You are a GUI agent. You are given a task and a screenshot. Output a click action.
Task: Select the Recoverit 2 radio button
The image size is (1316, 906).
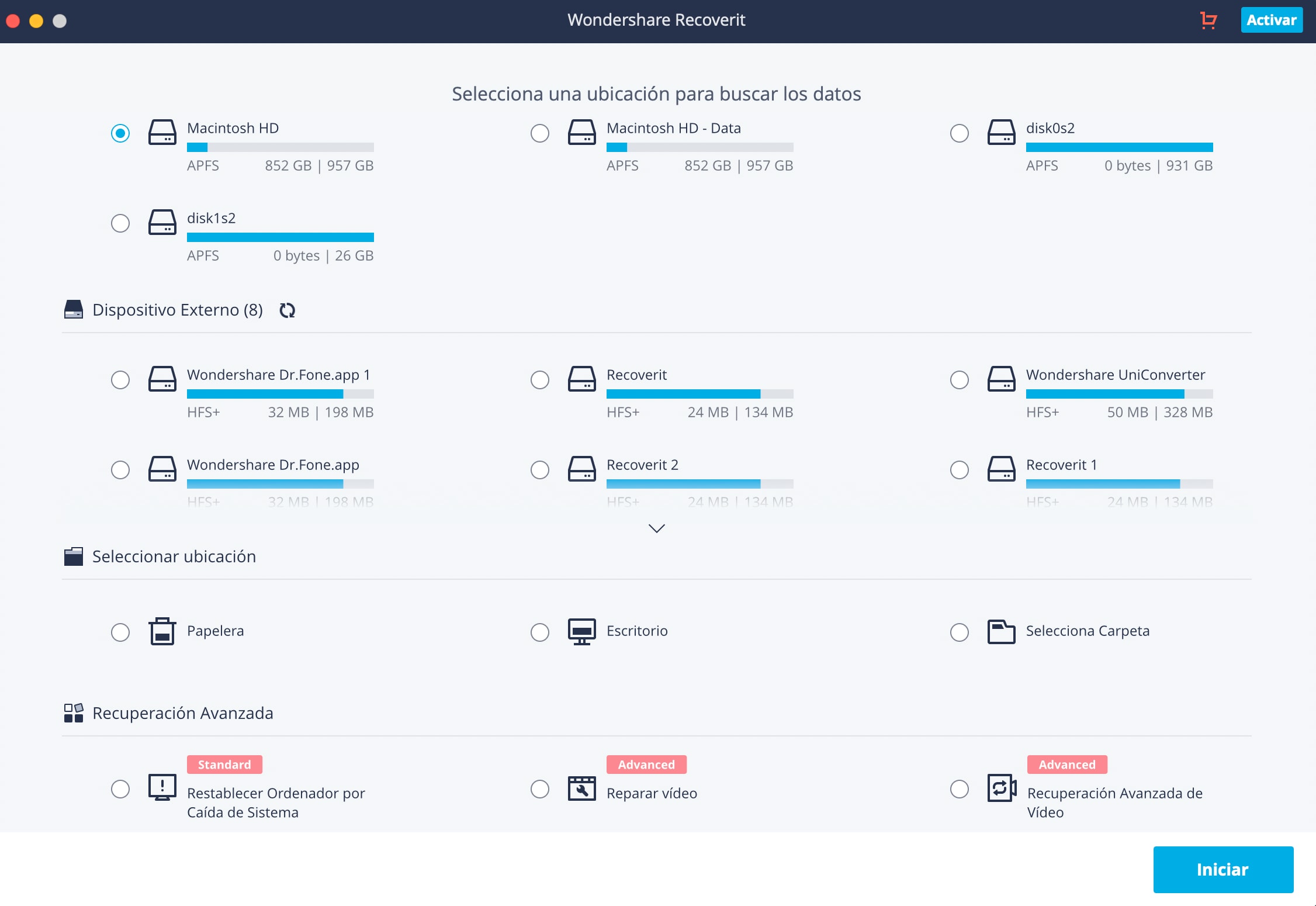[540, 470]
